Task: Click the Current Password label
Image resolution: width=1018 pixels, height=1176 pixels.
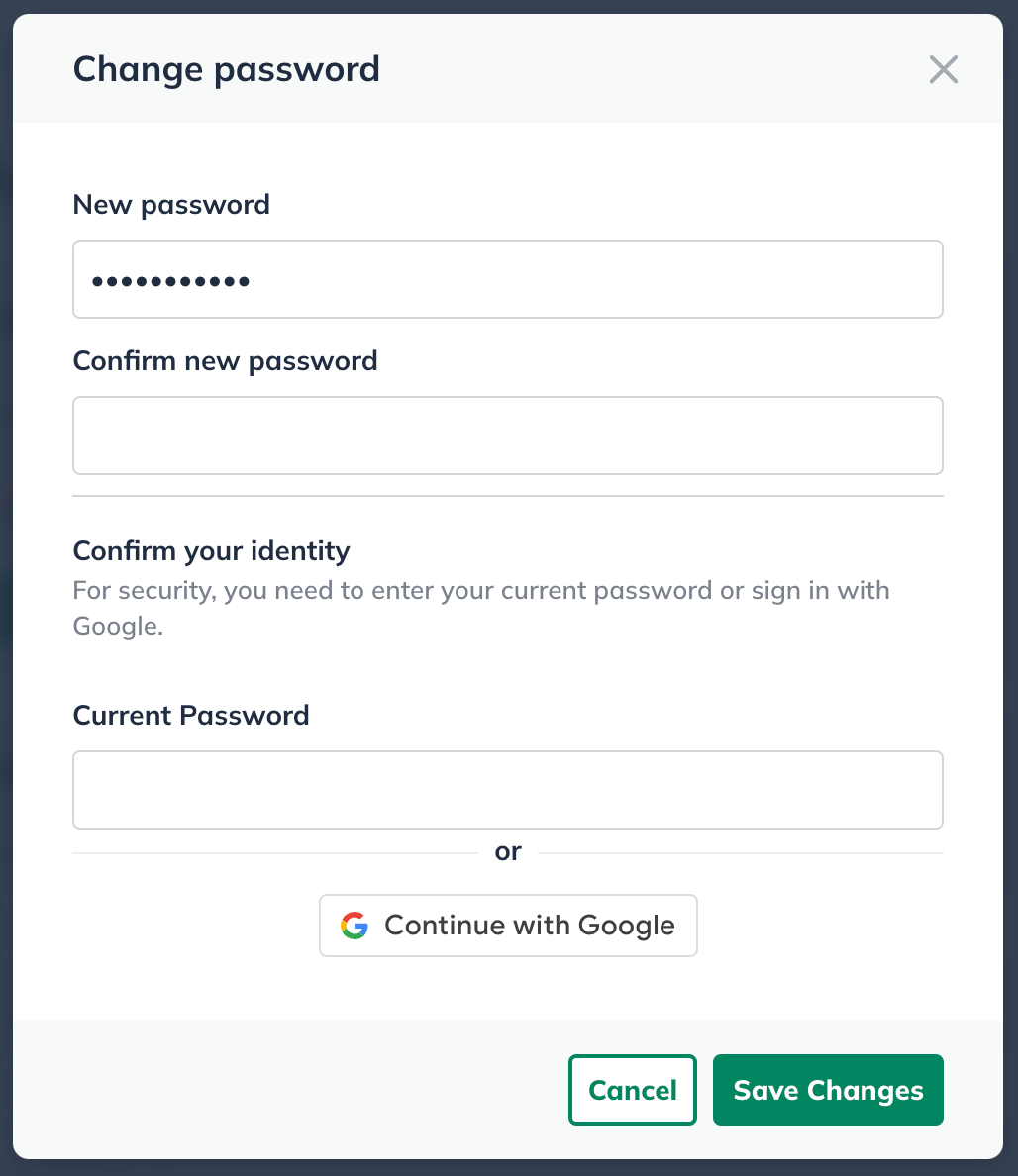Action: [191, 715]
